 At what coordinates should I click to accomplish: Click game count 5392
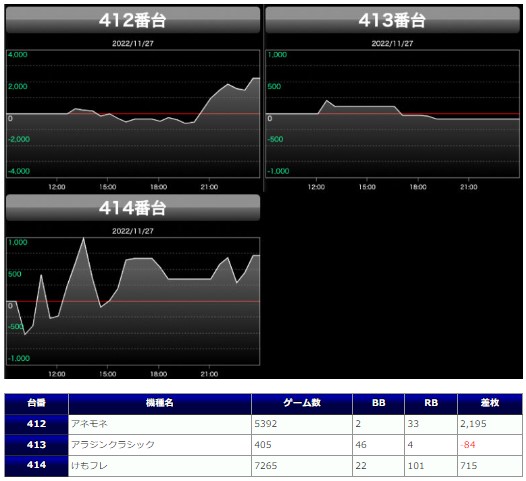[266, 424]
